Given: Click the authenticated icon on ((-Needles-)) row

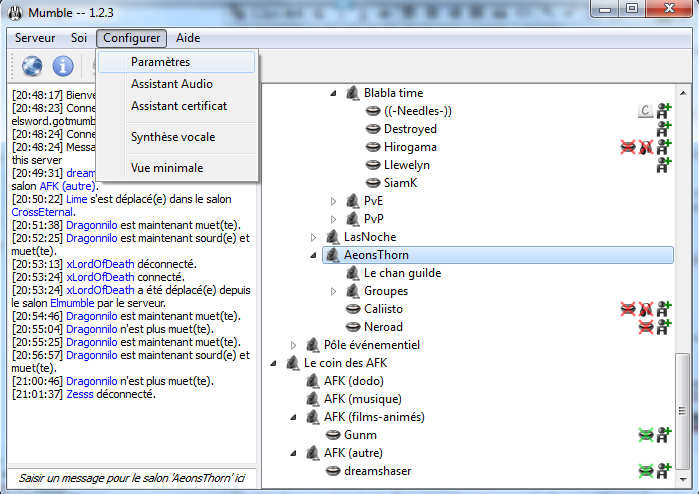Looking at the screenshot, I should [664, 111].
